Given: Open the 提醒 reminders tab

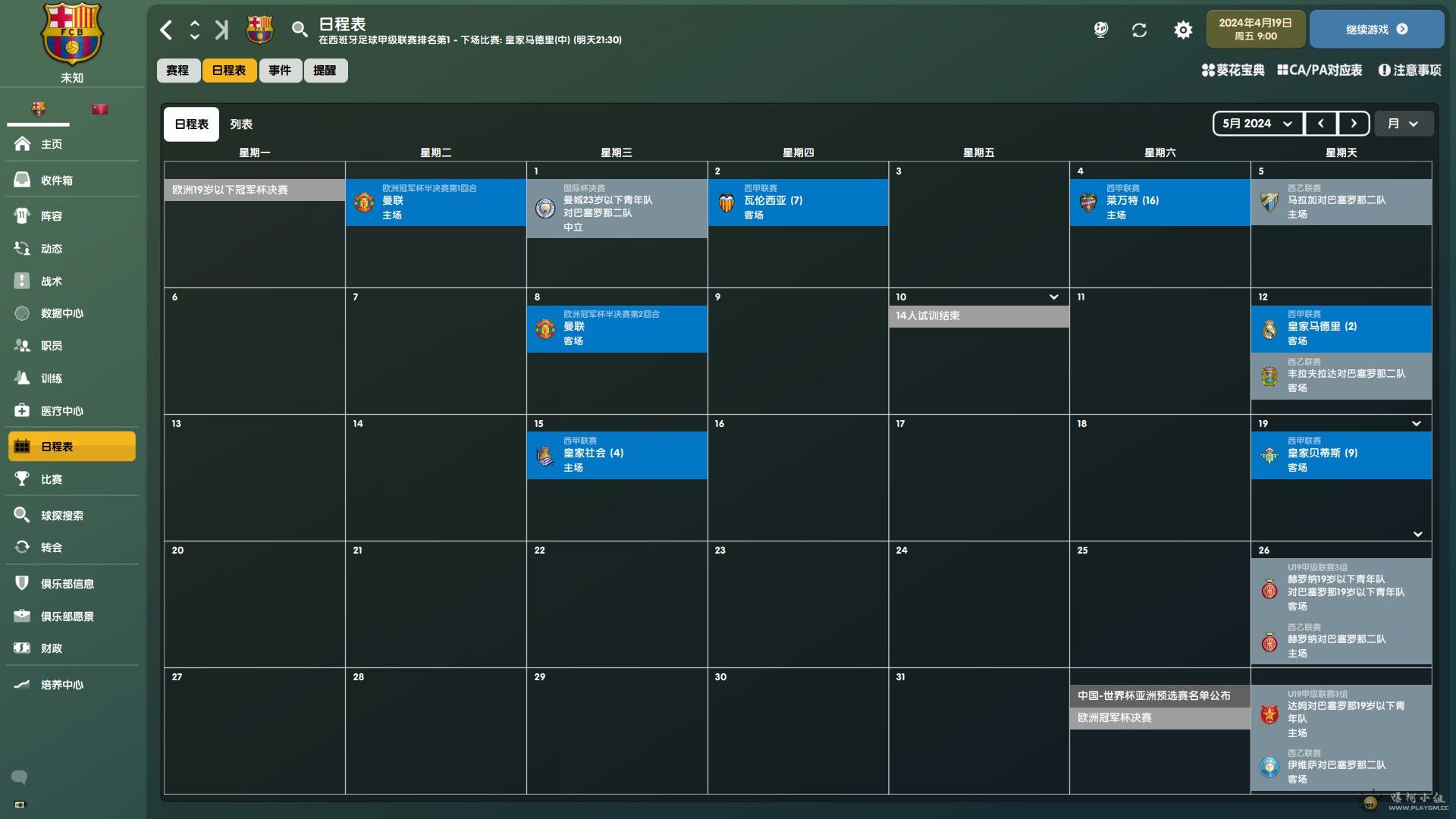Looking at the screenshot, I should [x=325, y=71].
